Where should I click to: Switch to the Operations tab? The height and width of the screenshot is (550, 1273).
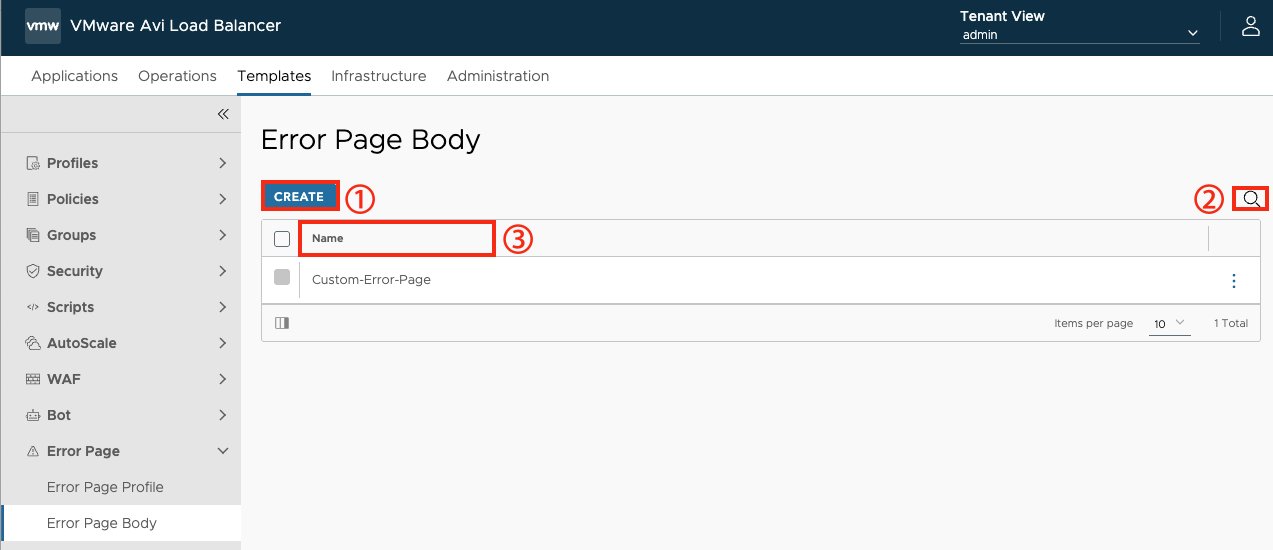point(177,76)
